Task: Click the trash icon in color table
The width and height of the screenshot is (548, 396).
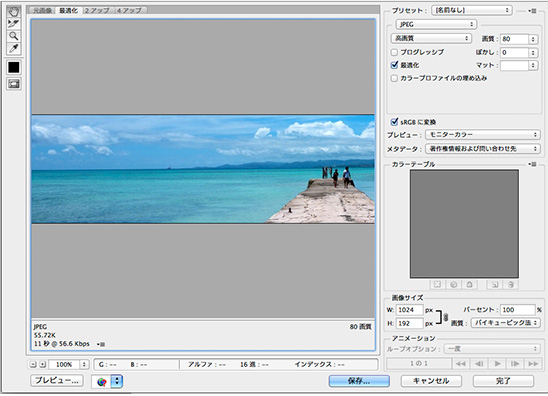Action: tap(511, 285)
